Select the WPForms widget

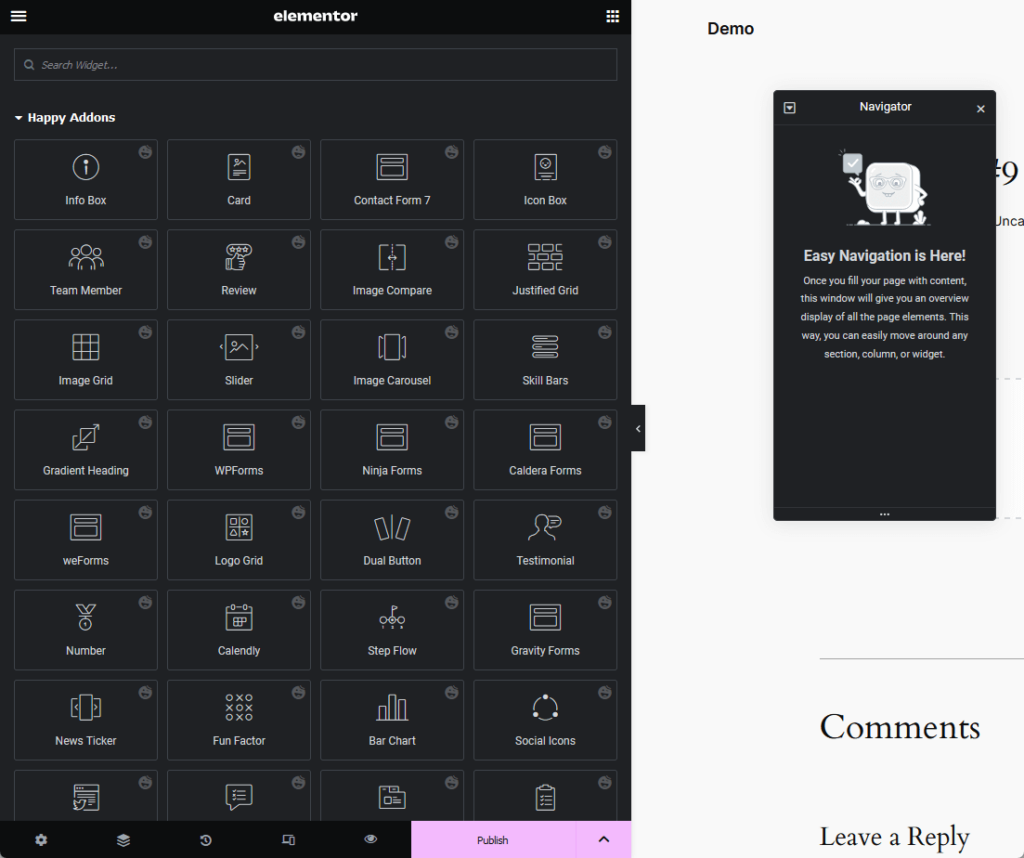[x=239, y=450]
